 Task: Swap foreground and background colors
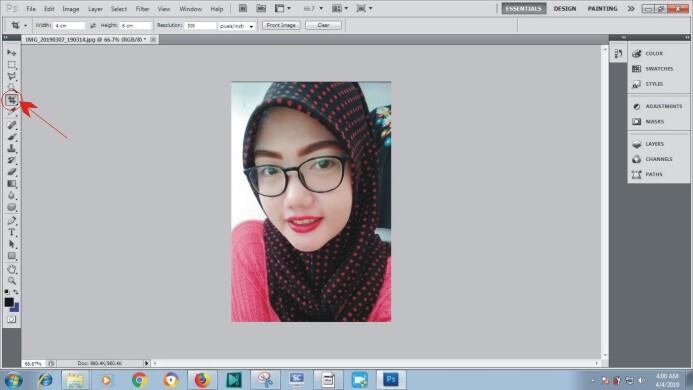pyautogui.click(x=16, y=292)
